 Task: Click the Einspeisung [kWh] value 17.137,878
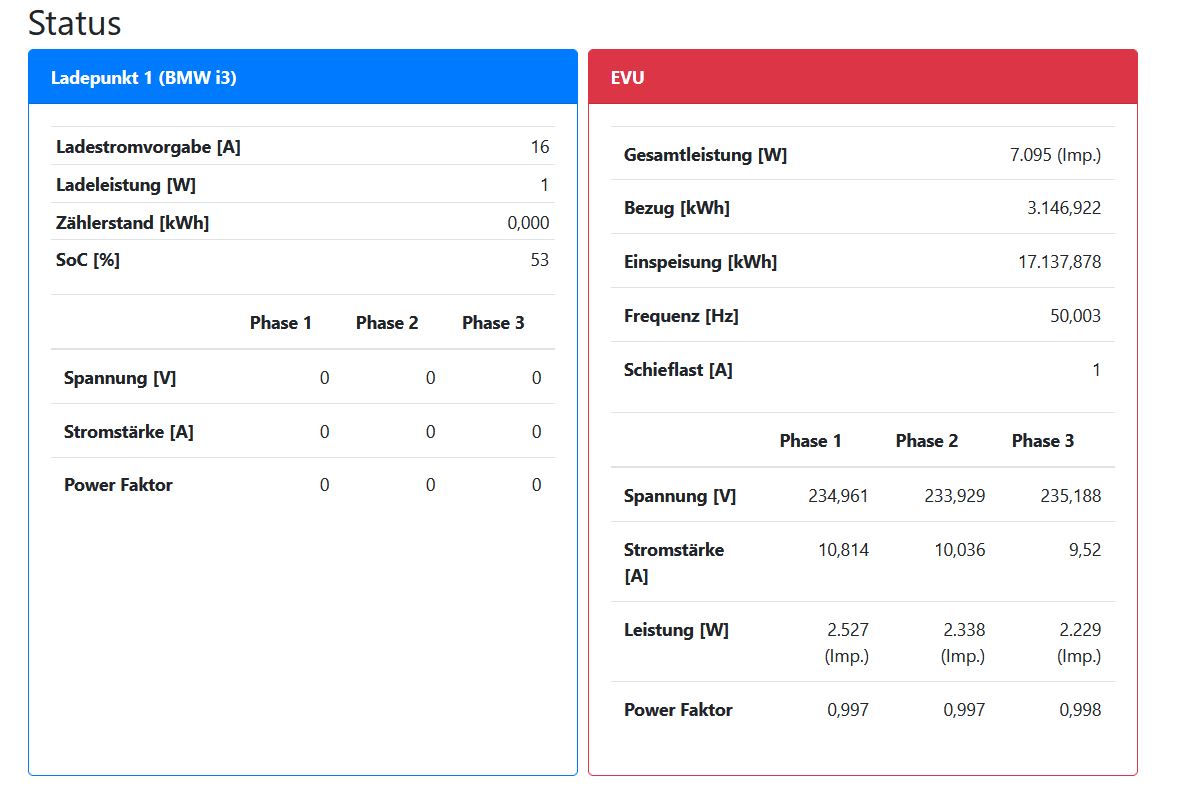[x=1059, y=262]
